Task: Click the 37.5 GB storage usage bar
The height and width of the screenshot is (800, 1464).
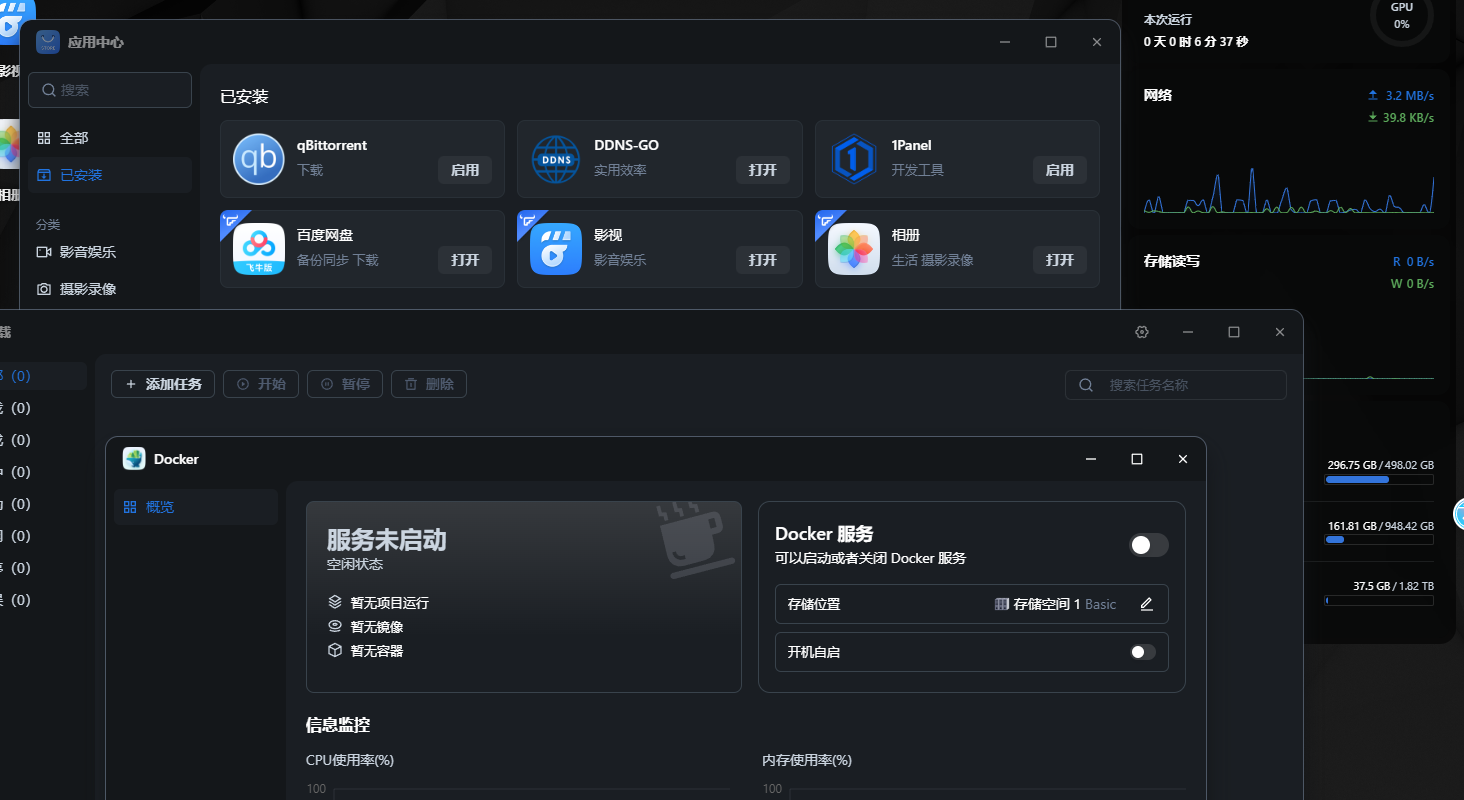Action: click(1379, 601)
